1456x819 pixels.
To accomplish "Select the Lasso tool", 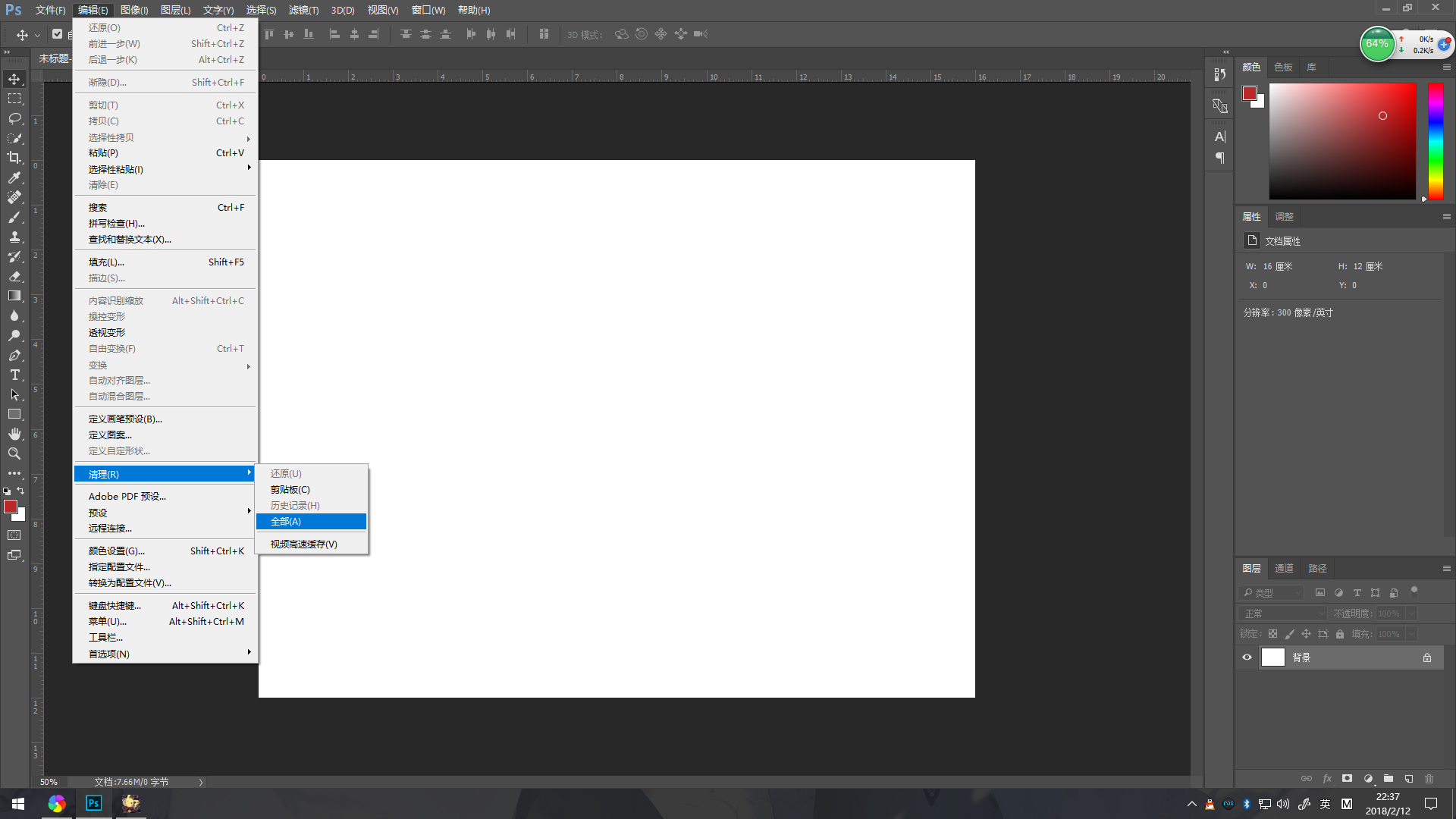I will 14,118.
